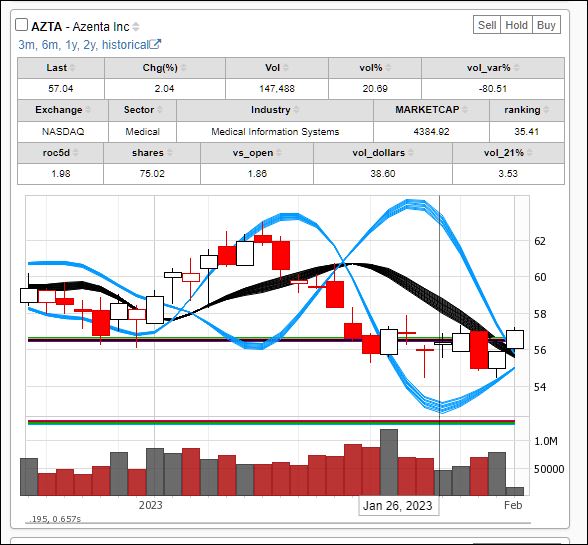Click the market cap value 4384.92

[431, 132]
